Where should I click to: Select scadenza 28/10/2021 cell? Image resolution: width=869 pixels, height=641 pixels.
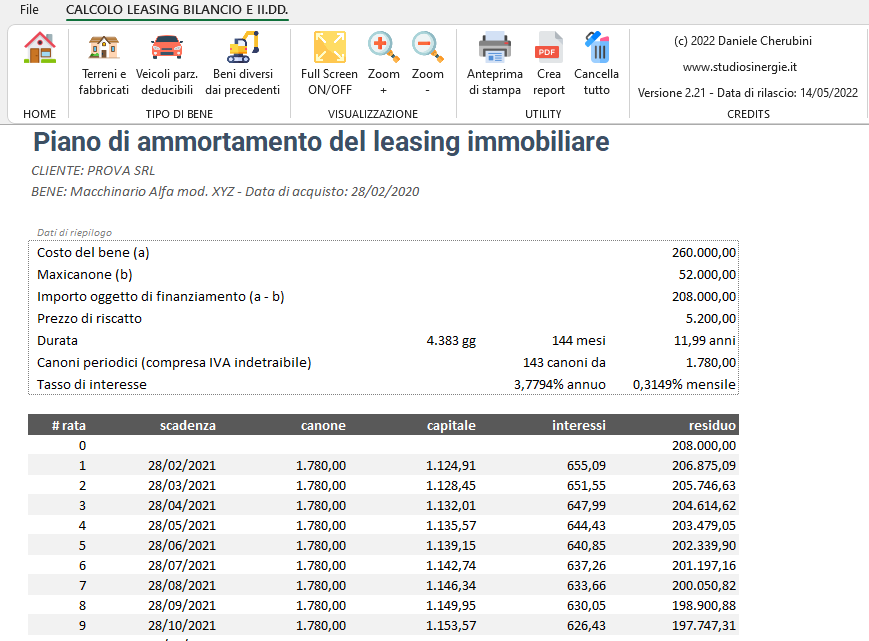click(182, 625)
